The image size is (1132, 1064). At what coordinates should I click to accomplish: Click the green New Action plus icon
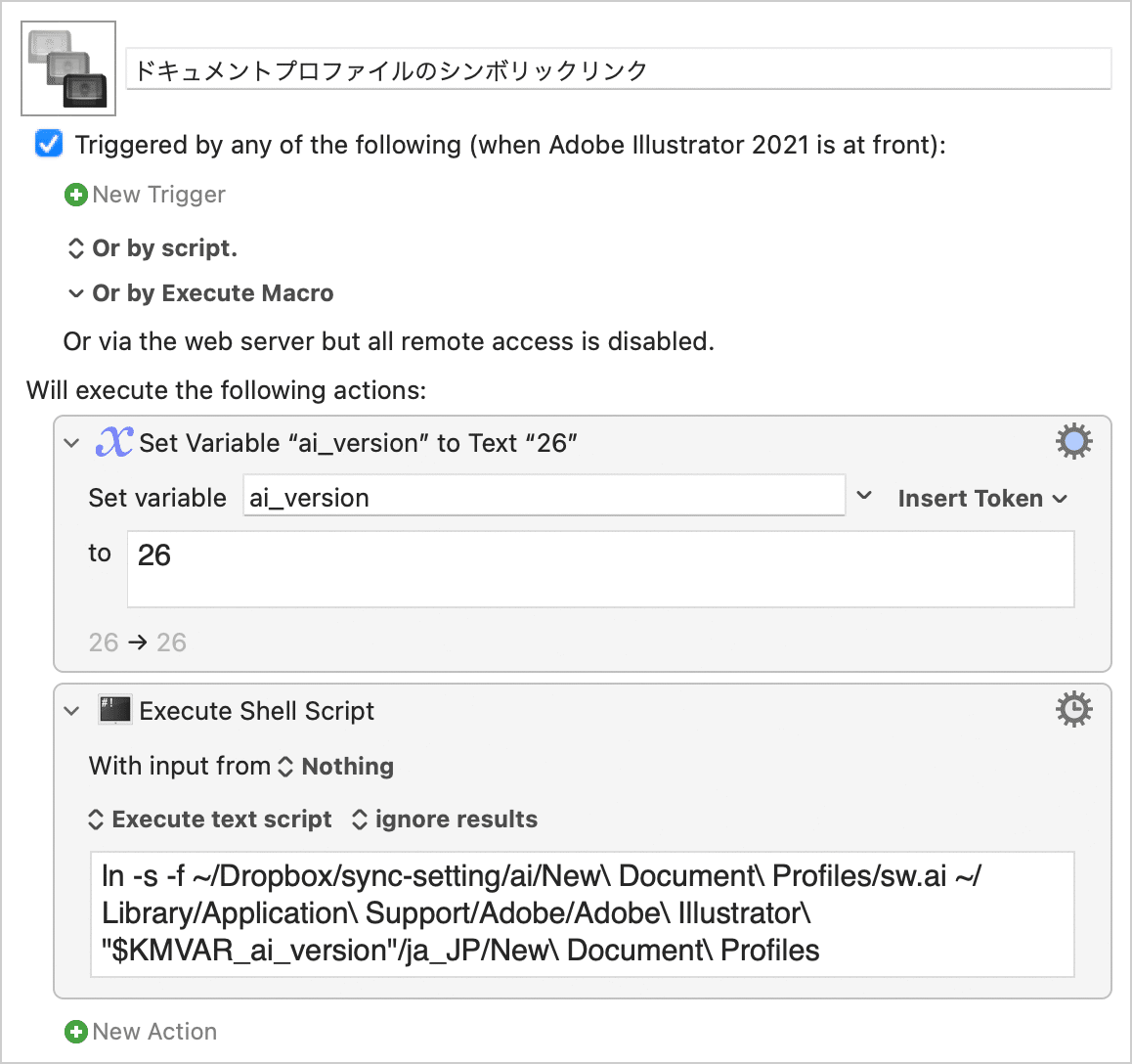76,1032
